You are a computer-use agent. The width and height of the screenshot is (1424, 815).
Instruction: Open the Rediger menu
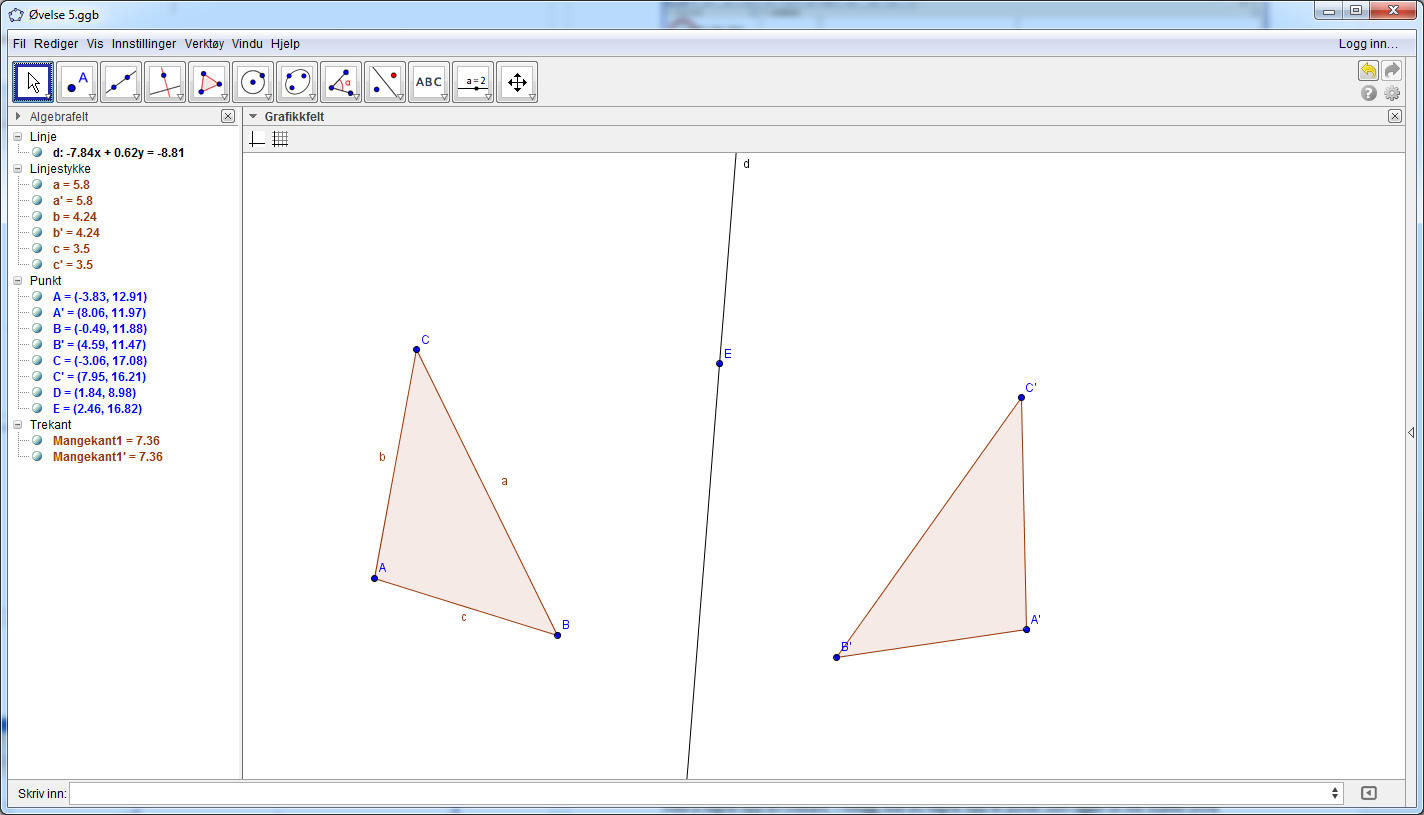click(56, 44)
